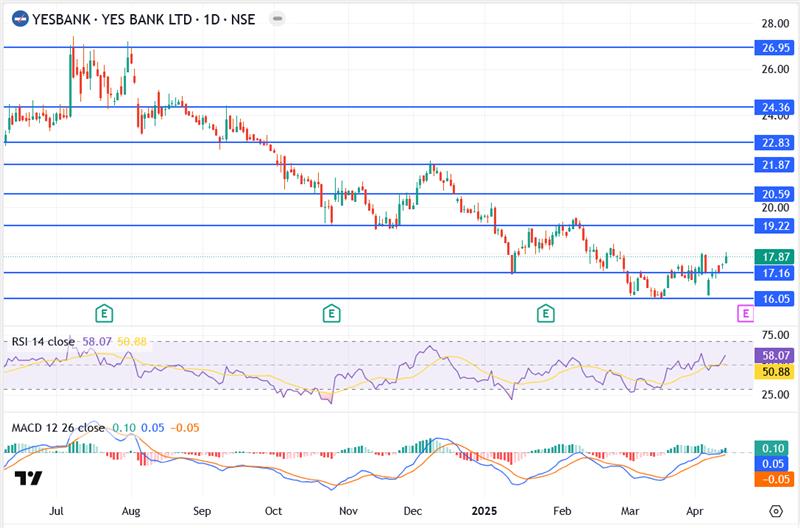
Task: Click the green 17.87 current price label
Action: tap(776, 257)
